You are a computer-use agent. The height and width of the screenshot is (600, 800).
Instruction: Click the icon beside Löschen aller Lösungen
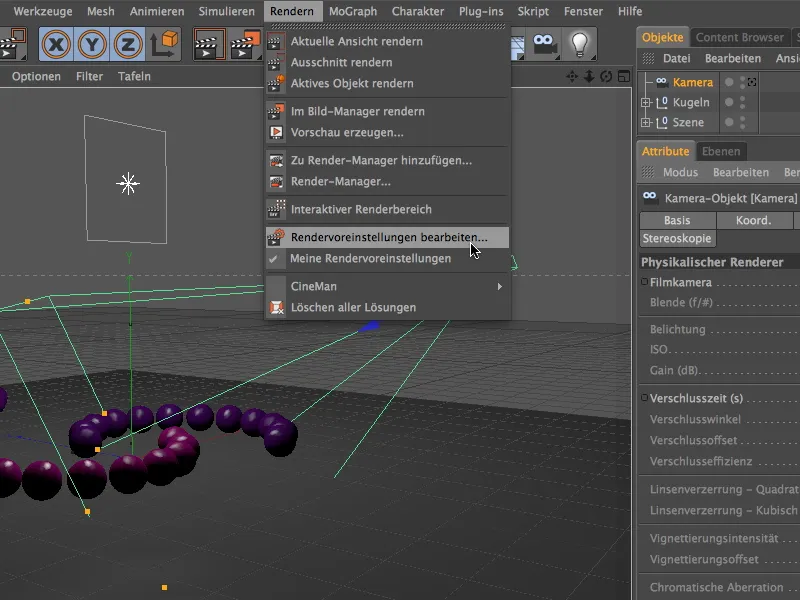(x=276, y=308)
